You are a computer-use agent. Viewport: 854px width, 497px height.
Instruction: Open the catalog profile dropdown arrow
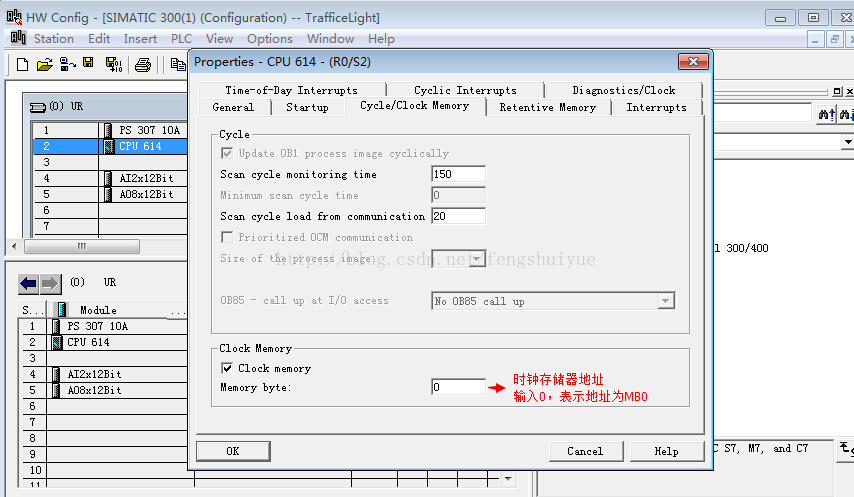[847, 142]
